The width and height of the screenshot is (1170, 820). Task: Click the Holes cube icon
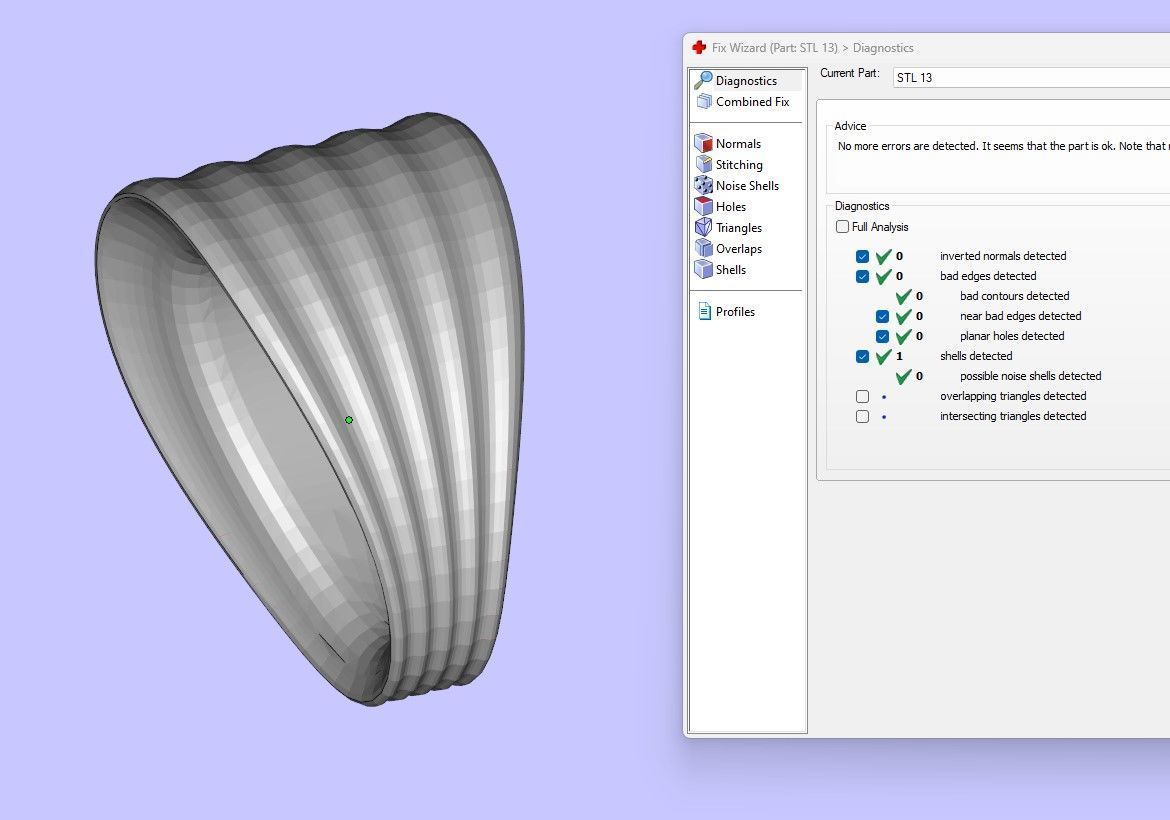click(704, 206)
